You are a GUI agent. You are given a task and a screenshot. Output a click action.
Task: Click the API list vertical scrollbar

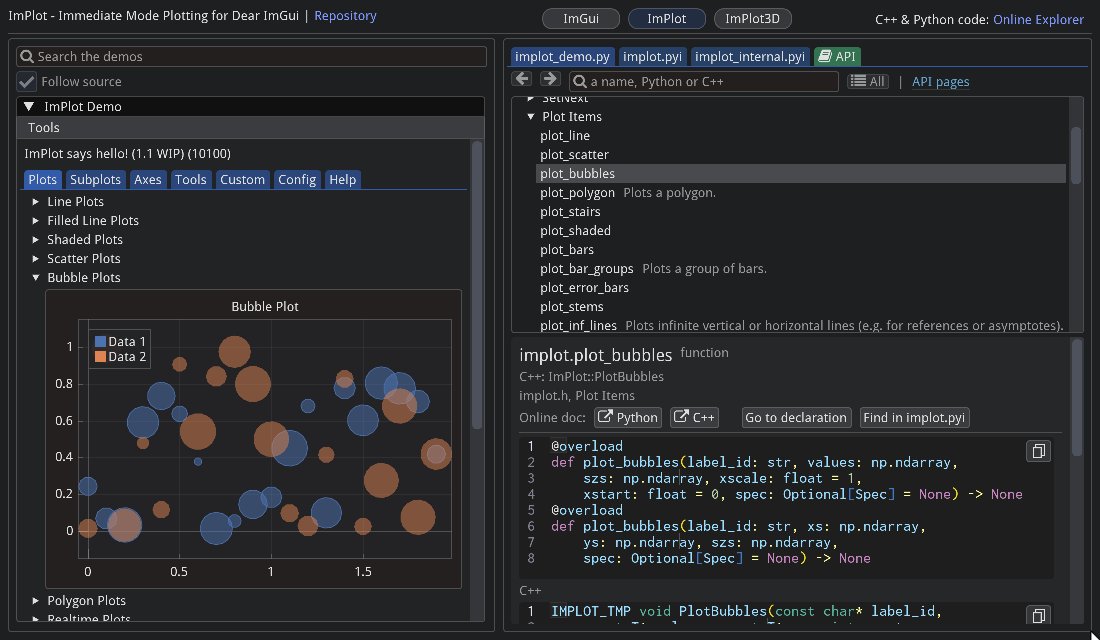click(x=1075, y=156)
